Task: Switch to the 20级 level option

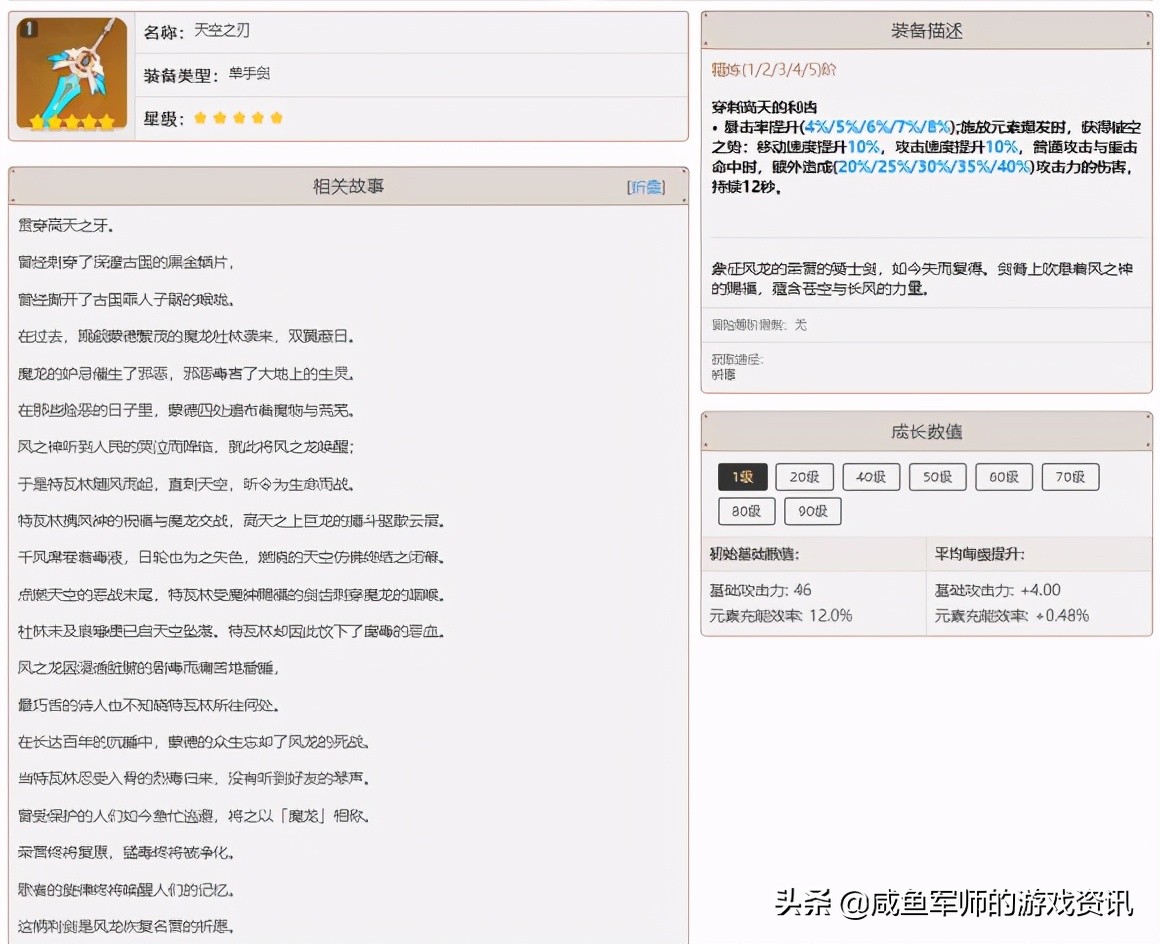Action: pyautogui.click(x=805, y=477)
